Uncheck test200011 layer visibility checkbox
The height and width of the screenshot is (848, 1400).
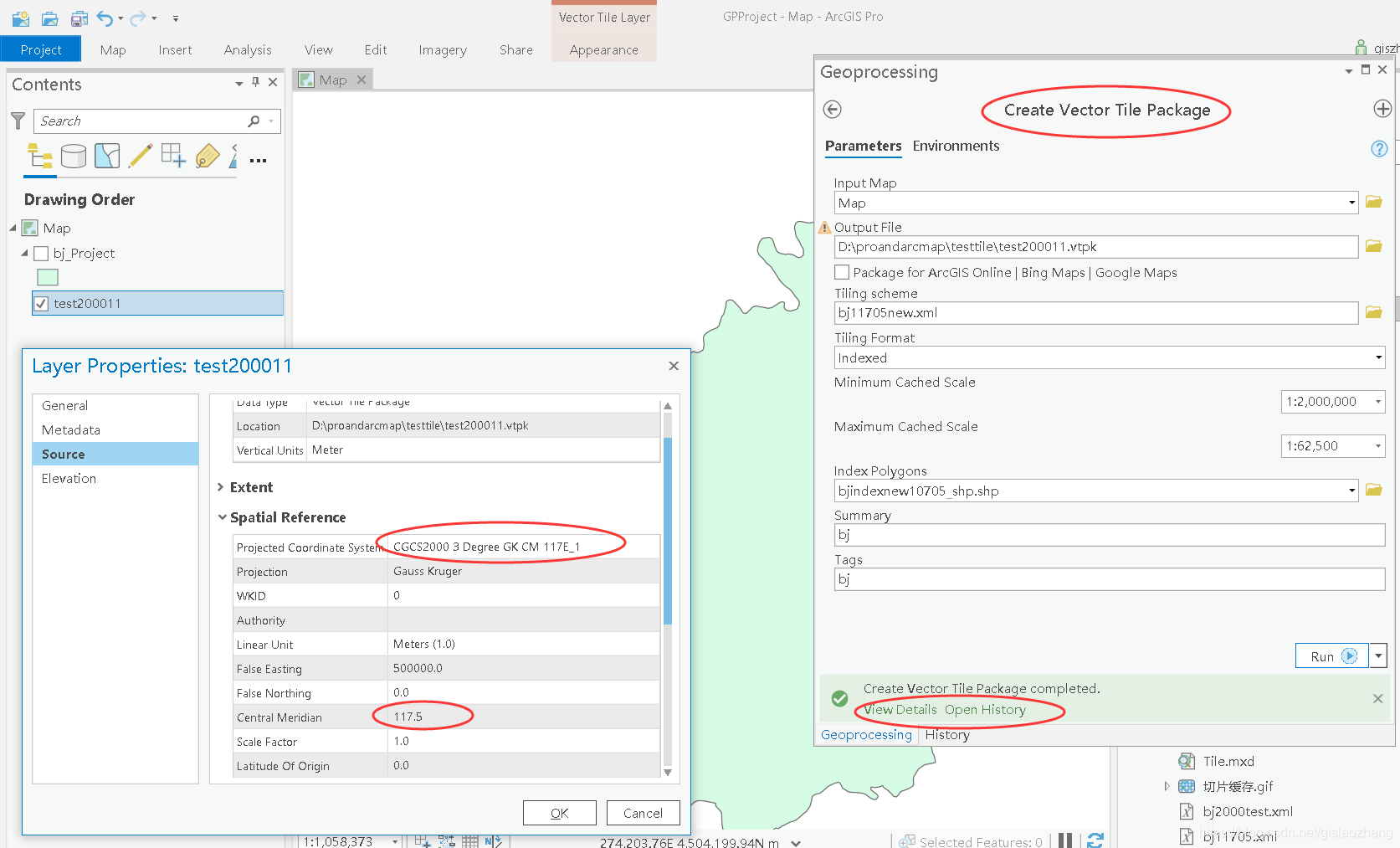coord(40,303)
